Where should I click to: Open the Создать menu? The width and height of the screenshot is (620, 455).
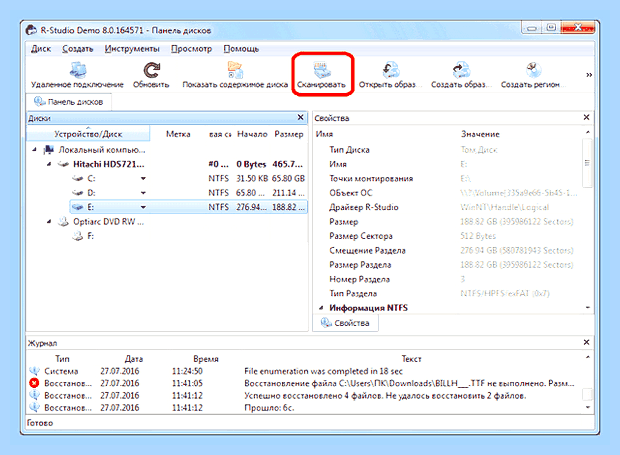[78, 49]
